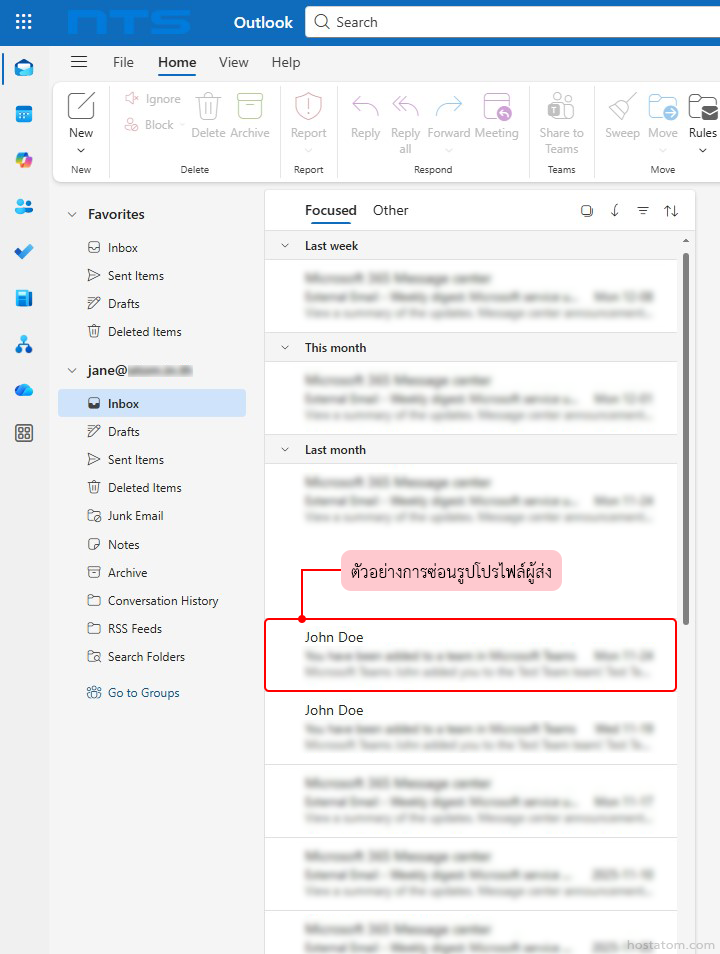
Task: Click the Delete trash can icon
Action: click(x=208, y=106)
